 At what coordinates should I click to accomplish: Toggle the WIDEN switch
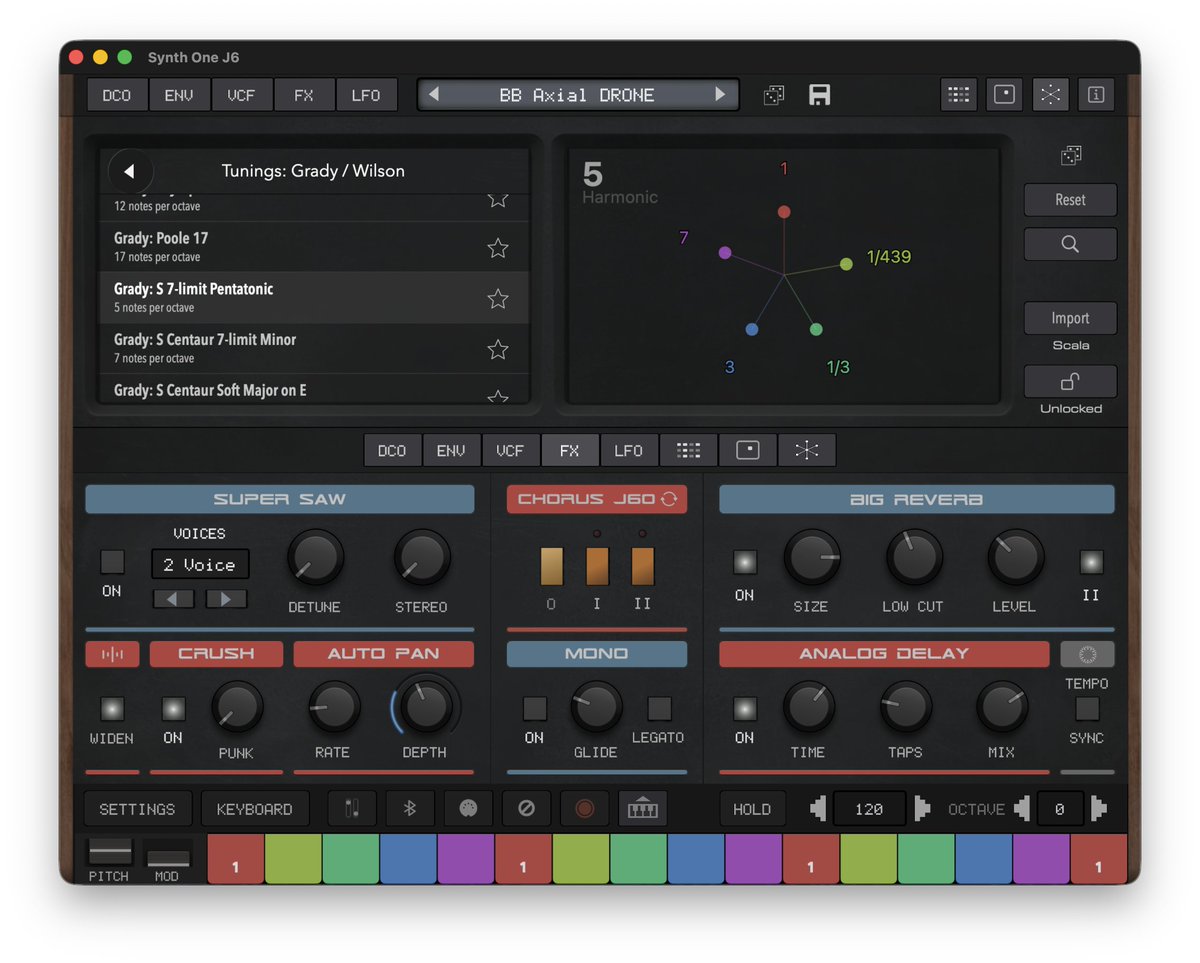(112, 709)
